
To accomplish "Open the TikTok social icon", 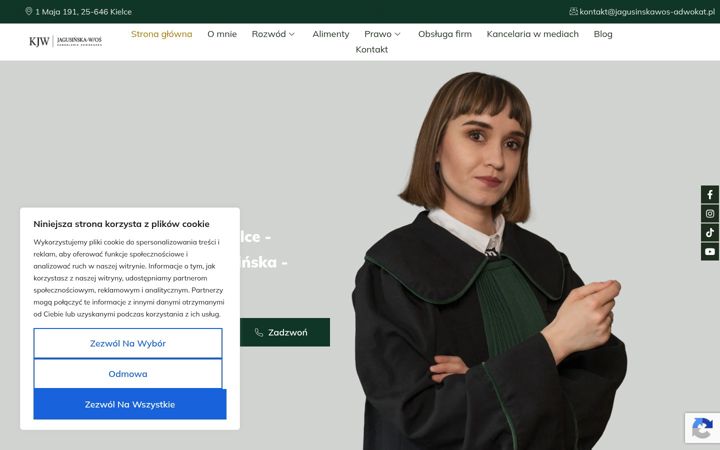I will [710, 233].
